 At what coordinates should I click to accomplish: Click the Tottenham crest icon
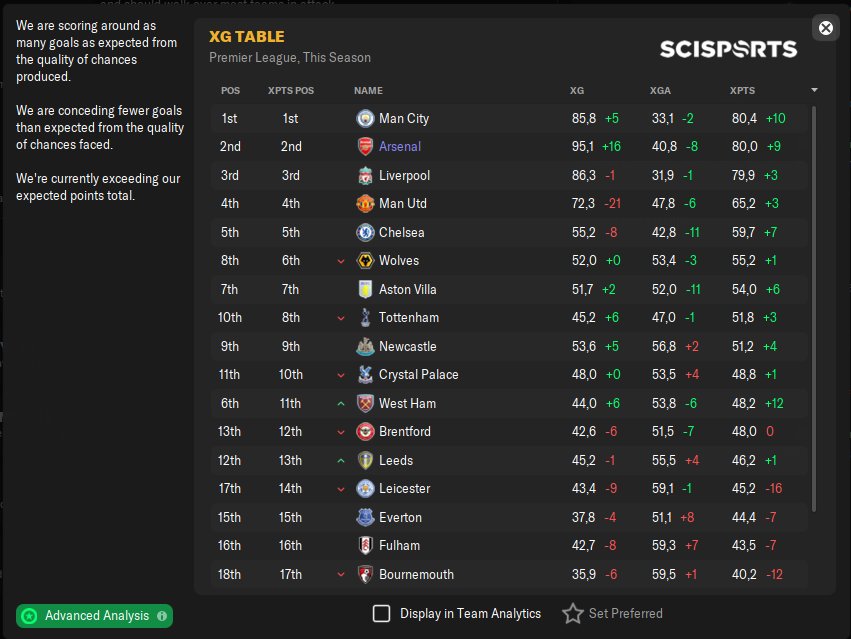click(365, 318)
